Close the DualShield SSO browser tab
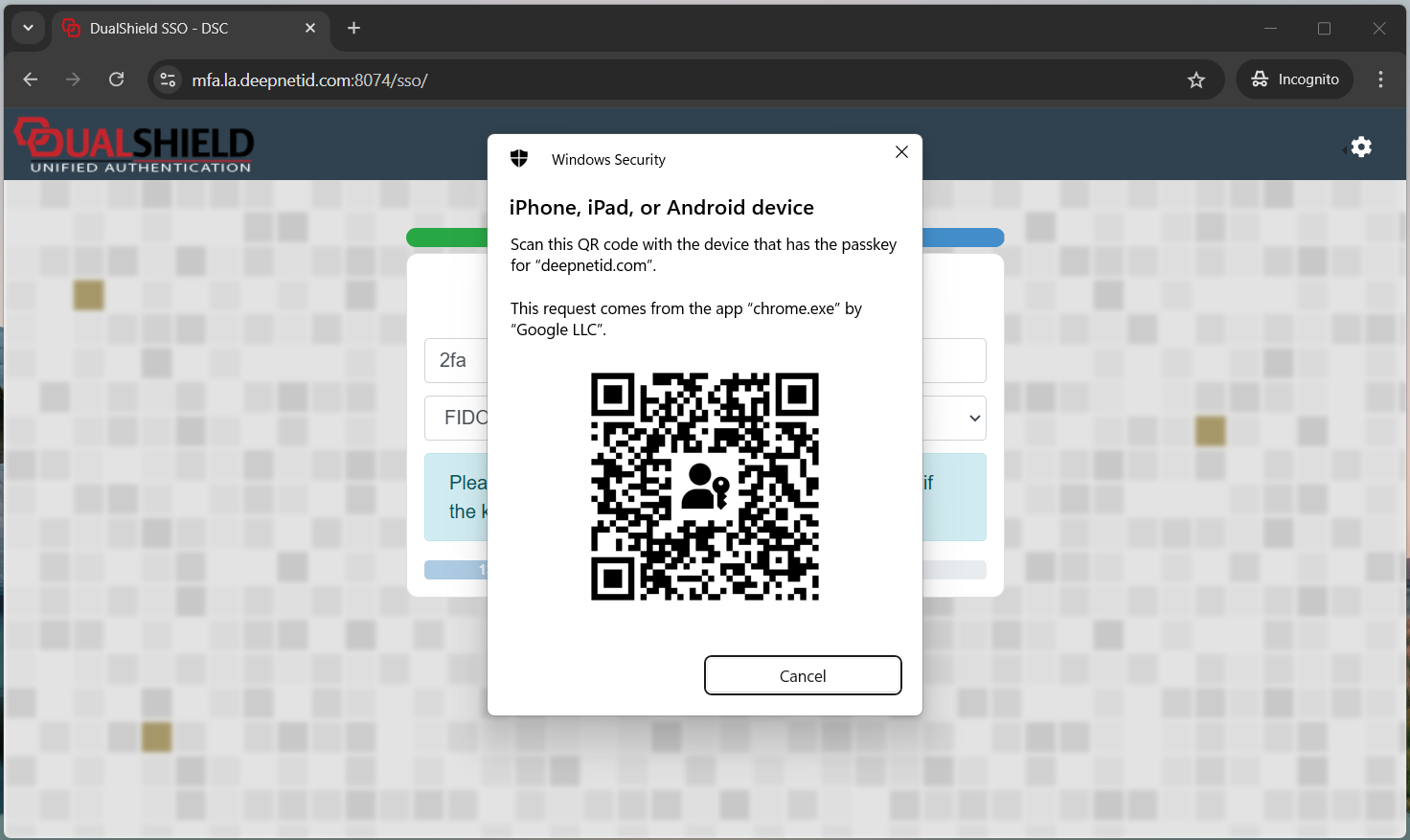 click(x=310, y=29)
